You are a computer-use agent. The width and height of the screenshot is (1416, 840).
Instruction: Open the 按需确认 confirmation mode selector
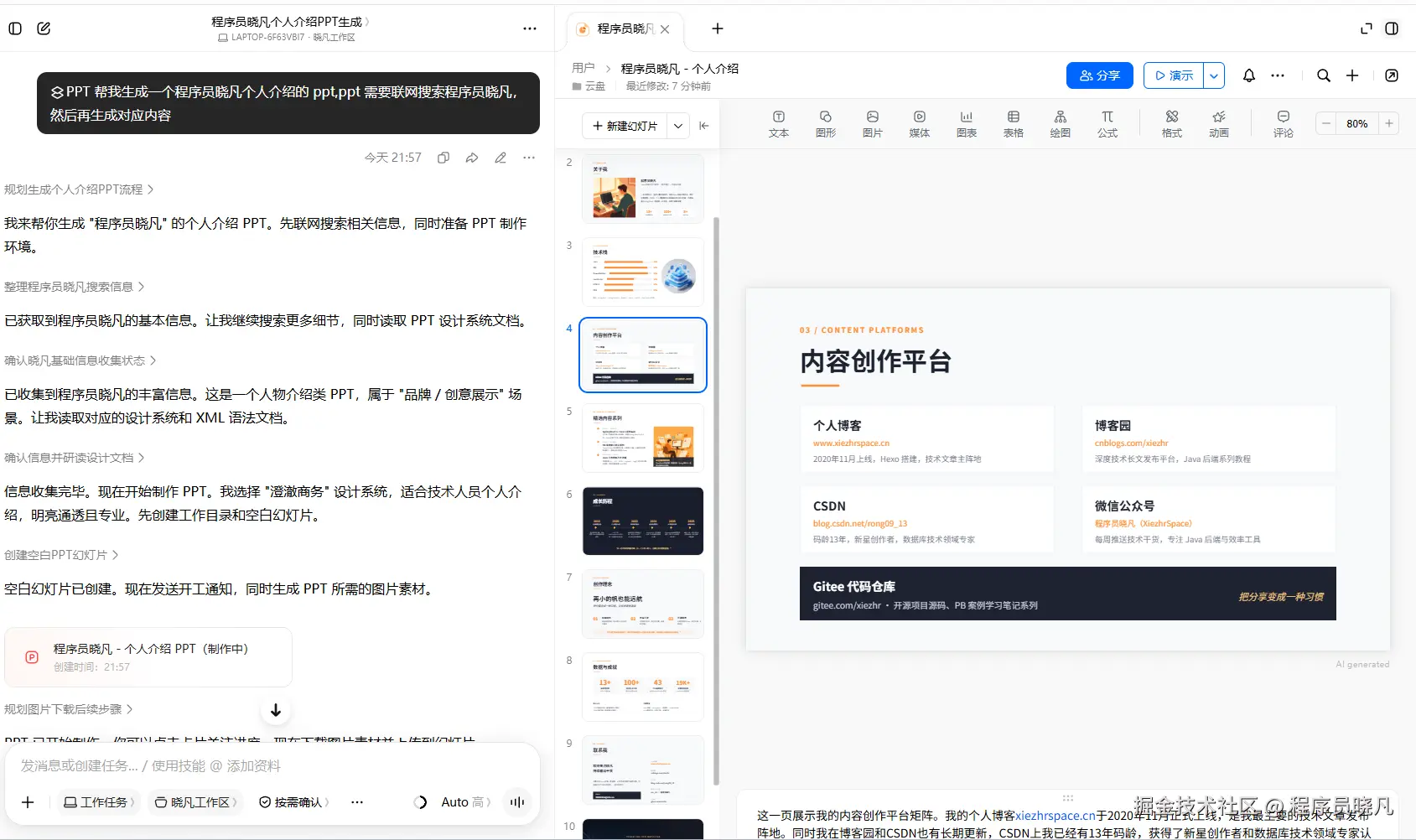tap(294, 802)
